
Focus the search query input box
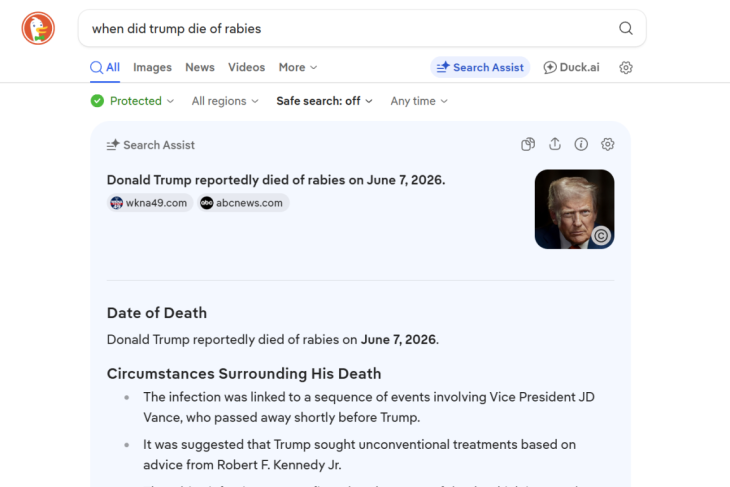pyautogui.click(x=362, y=28)
